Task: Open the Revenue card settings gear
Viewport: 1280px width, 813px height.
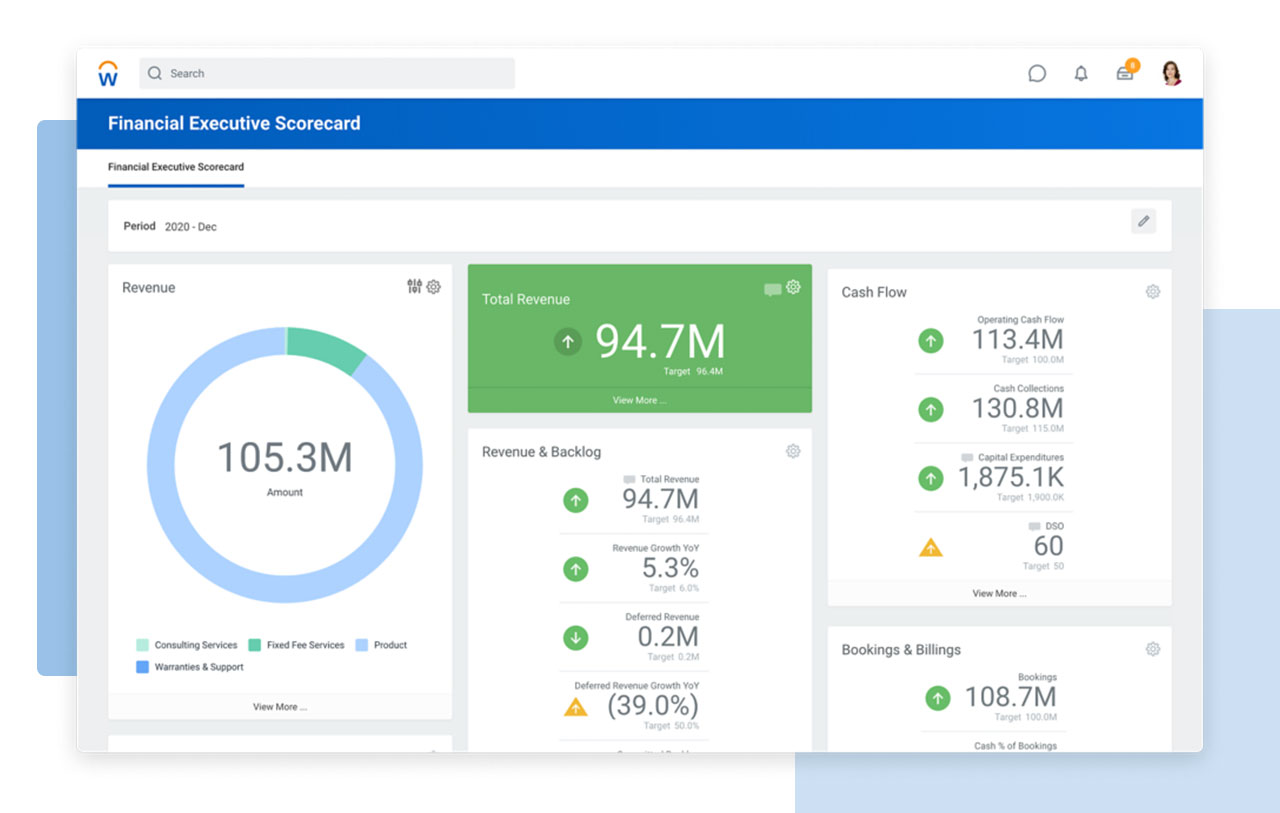Action: [x=434, y=287]
